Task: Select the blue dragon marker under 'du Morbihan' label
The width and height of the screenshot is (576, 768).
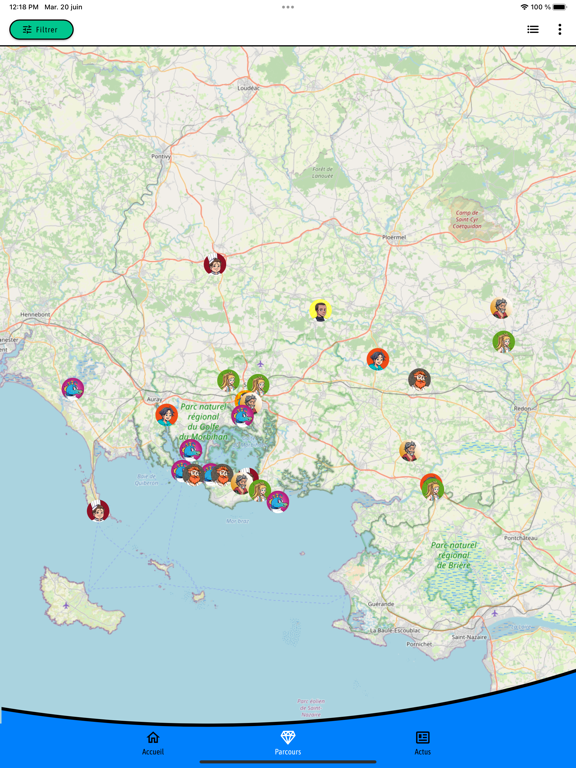Action: tap(191, 450)
